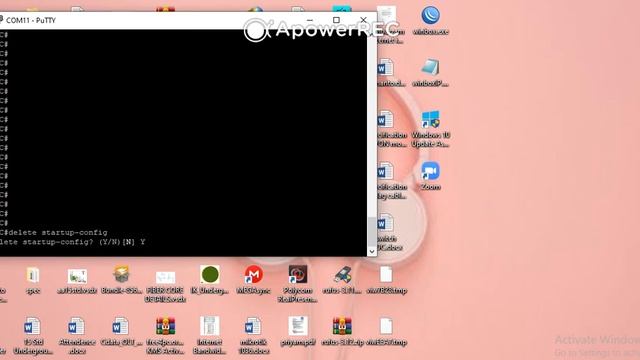
Task: Close the COM11 PuTTY window
Action: pyautogui.click(x=363, y=20)
